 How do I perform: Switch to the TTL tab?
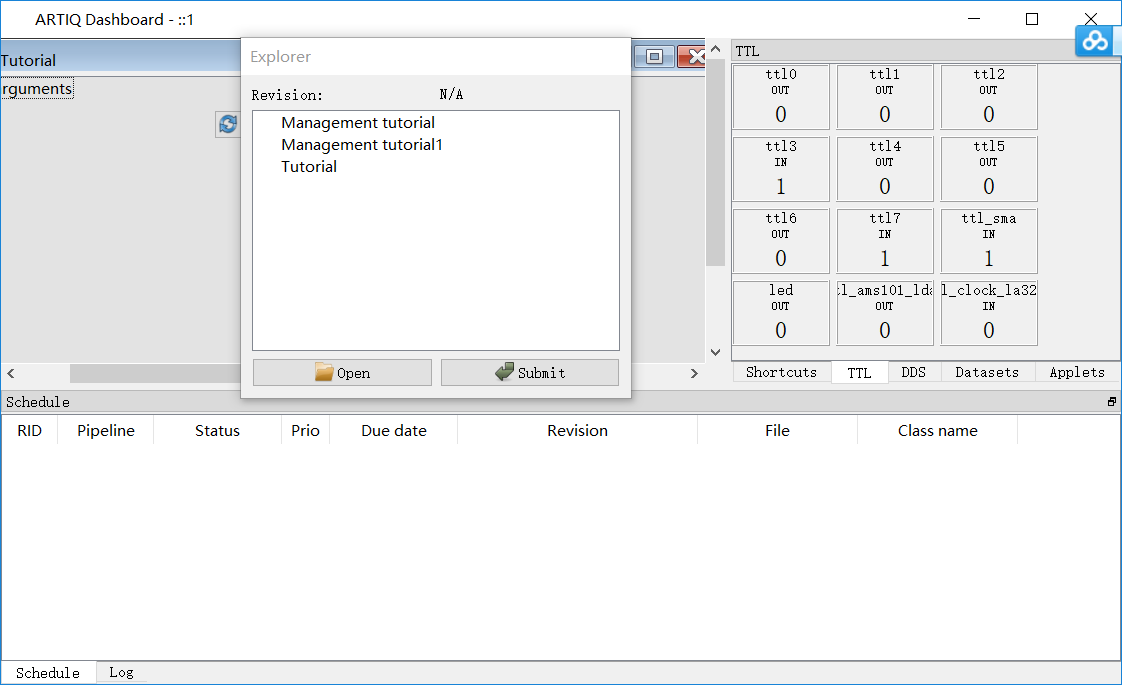pos(859,372)
